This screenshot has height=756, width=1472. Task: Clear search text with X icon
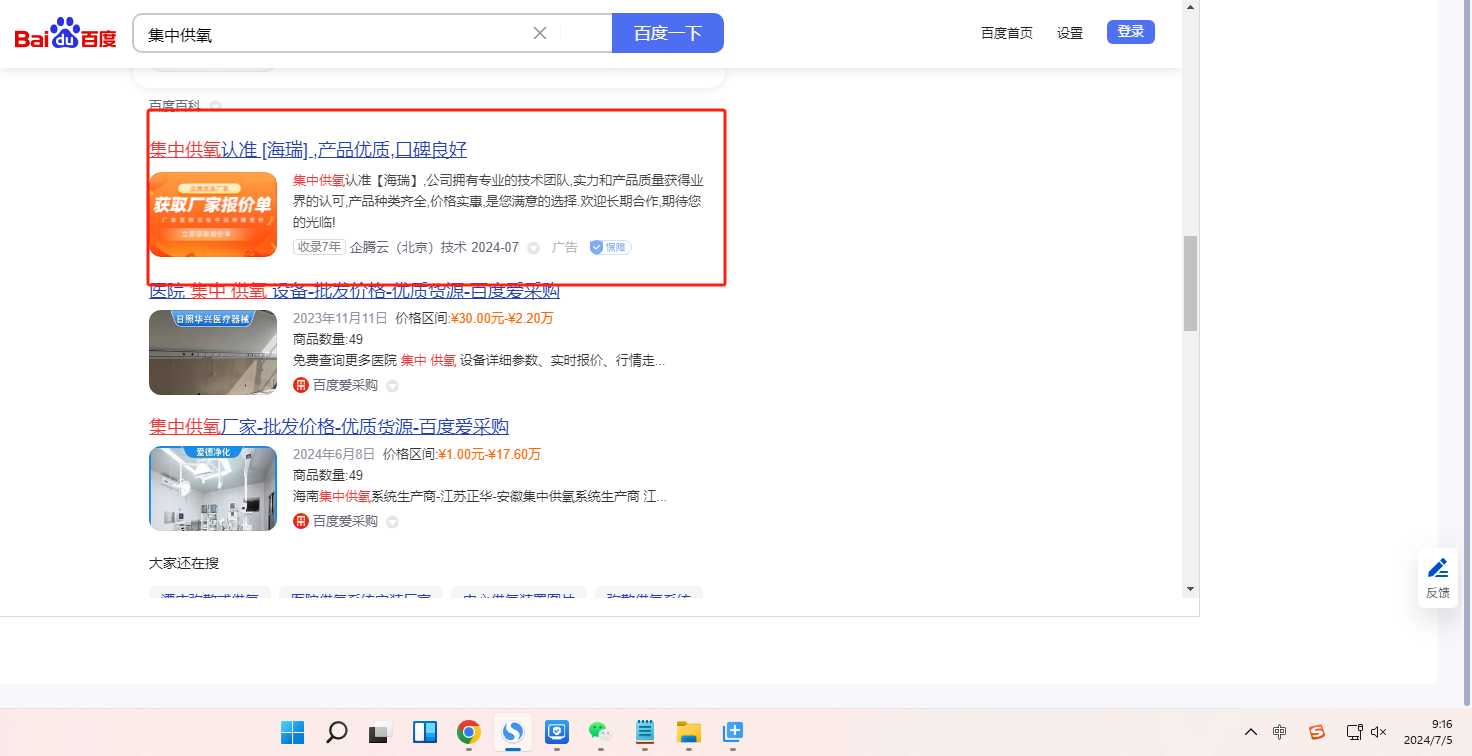click(540, 33)
